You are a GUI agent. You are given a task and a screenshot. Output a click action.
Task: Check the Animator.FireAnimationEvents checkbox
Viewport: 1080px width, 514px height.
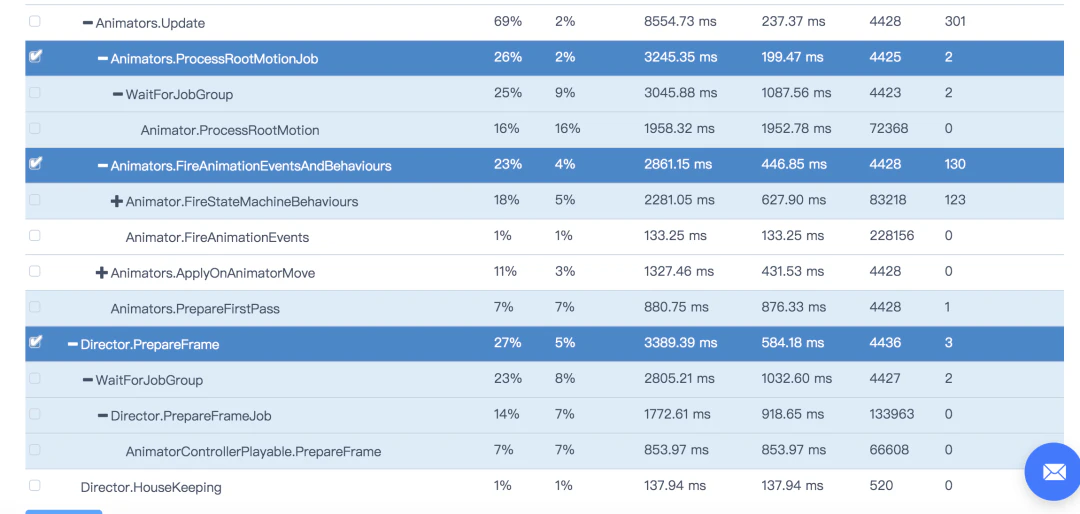34,236
